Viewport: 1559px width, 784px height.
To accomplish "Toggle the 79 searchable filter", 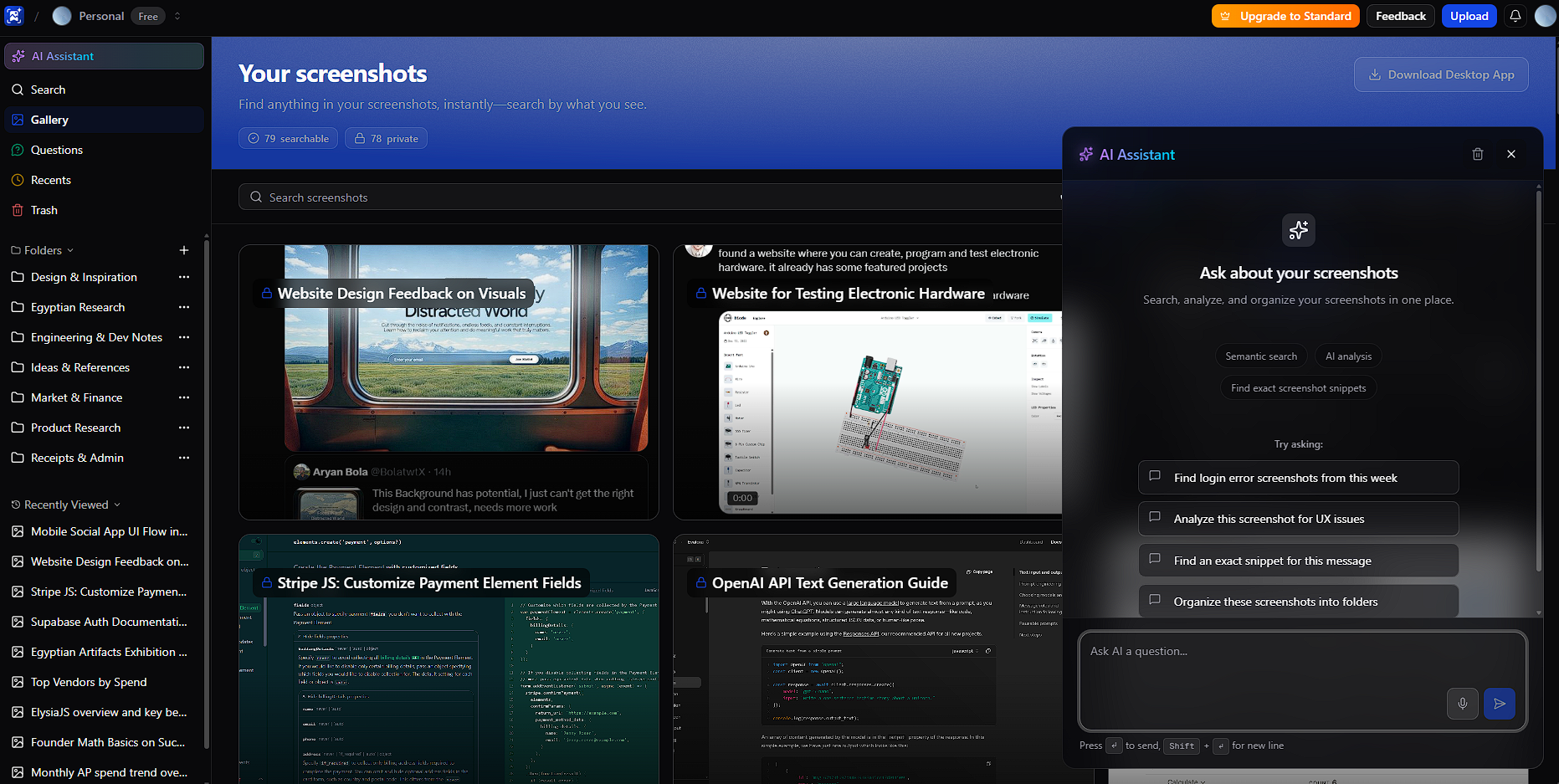I will (289, 138).
